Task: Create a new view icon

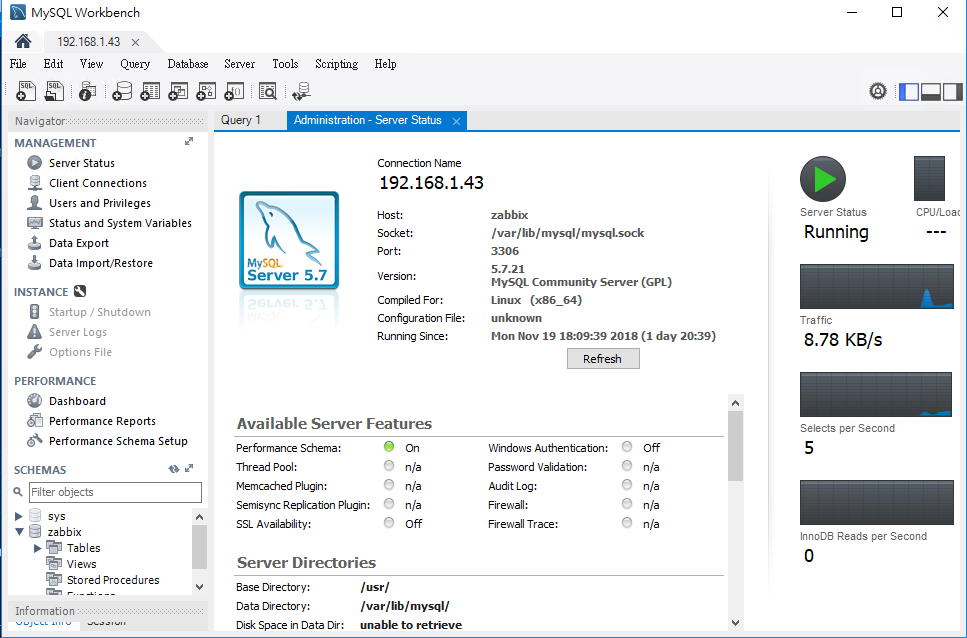Action: (x=178, y=91)
